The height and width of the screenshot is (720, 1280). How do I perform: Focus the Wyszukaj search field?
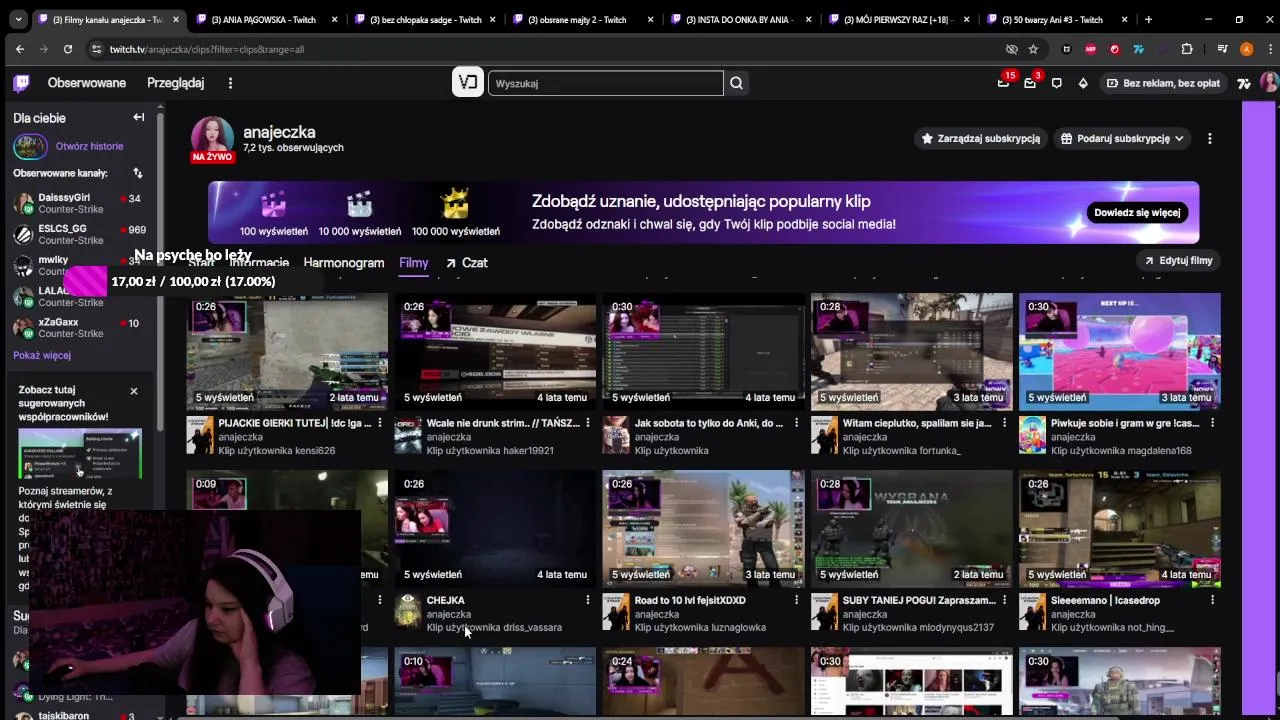[606, 83]
